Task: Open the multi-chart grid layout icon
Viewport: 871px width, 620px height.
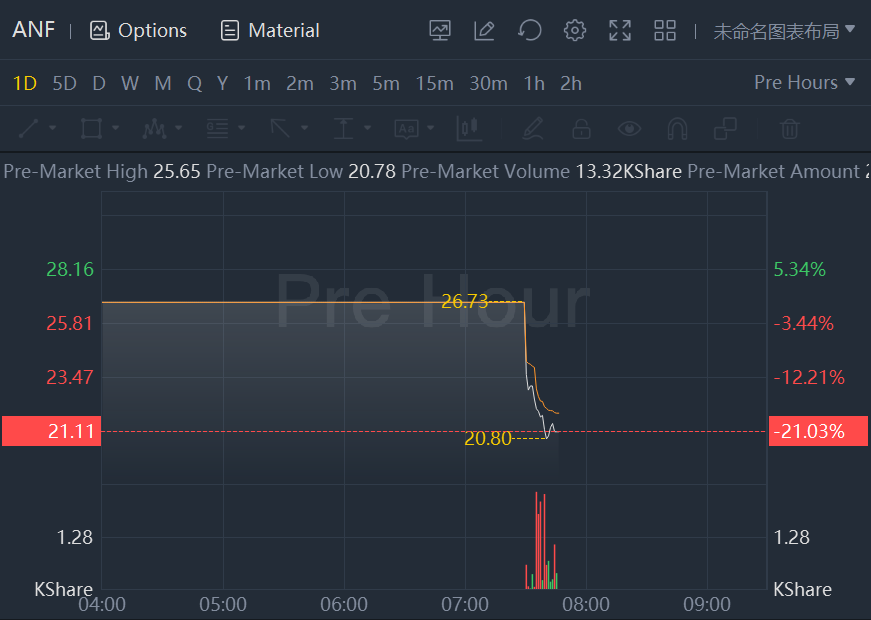Action: tap(665, 30)
